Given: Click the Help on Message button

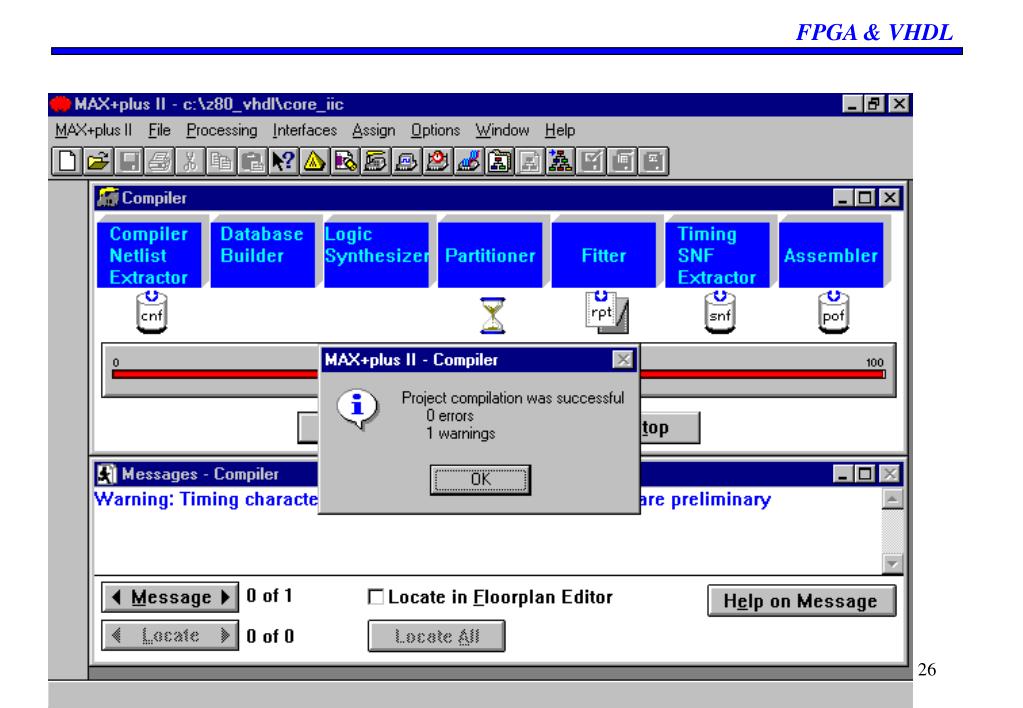Looking at the screenshot, I should click(x=801, y=601).
